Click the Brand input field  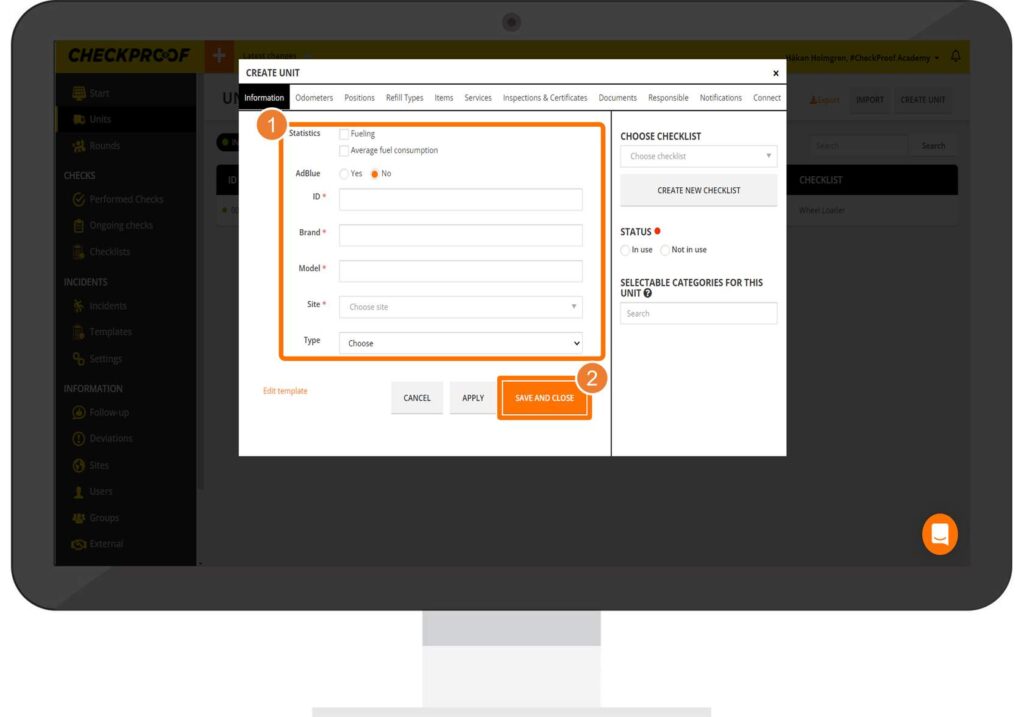[x=460, y=235]
